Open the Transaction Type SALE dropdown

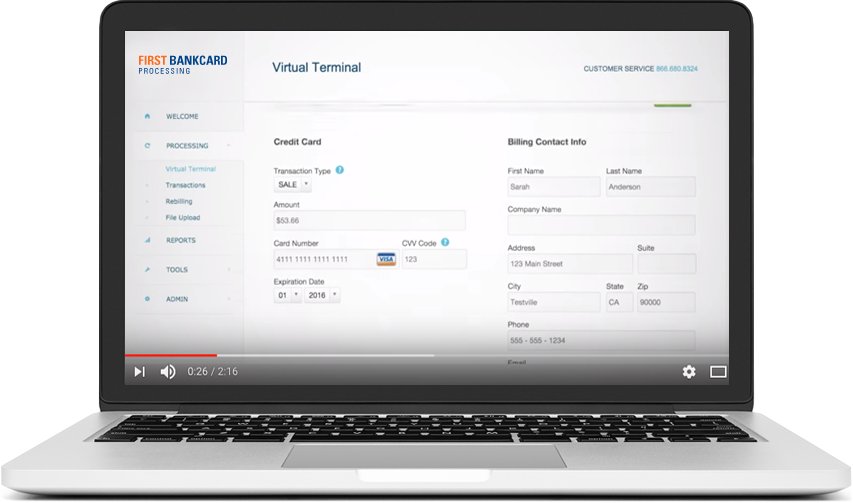[293, 185]
